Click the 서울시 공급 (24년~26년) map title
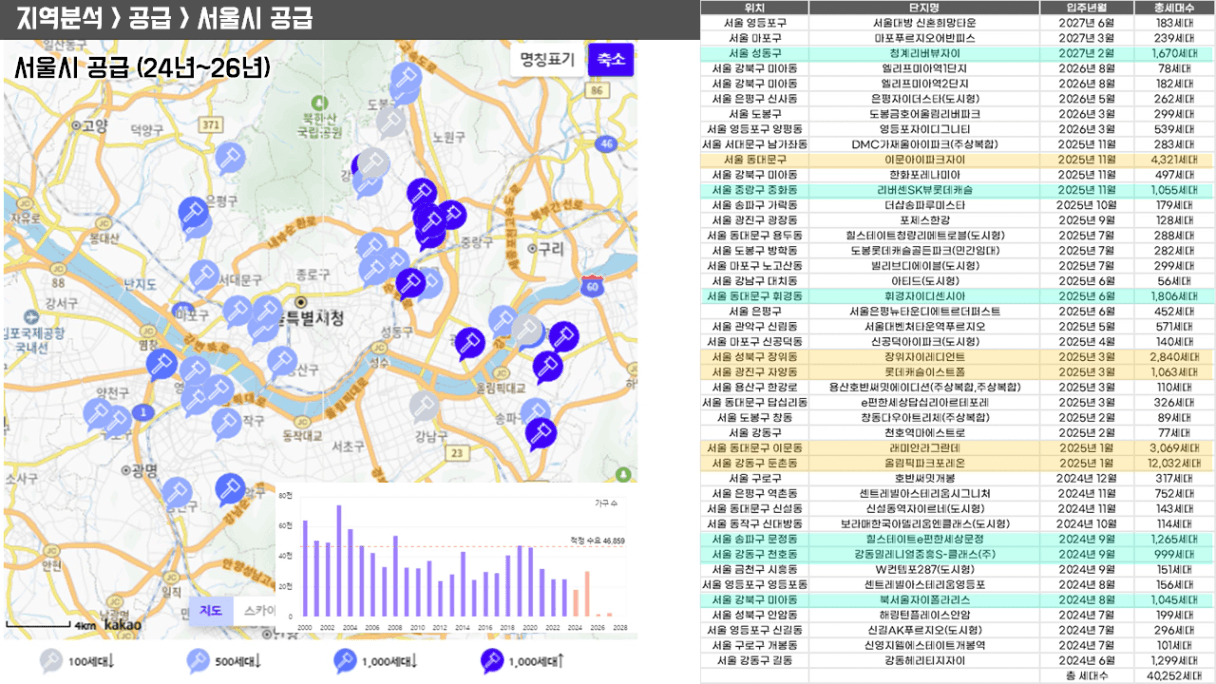This screenshot has width=1216, height=684. (143, 69)
